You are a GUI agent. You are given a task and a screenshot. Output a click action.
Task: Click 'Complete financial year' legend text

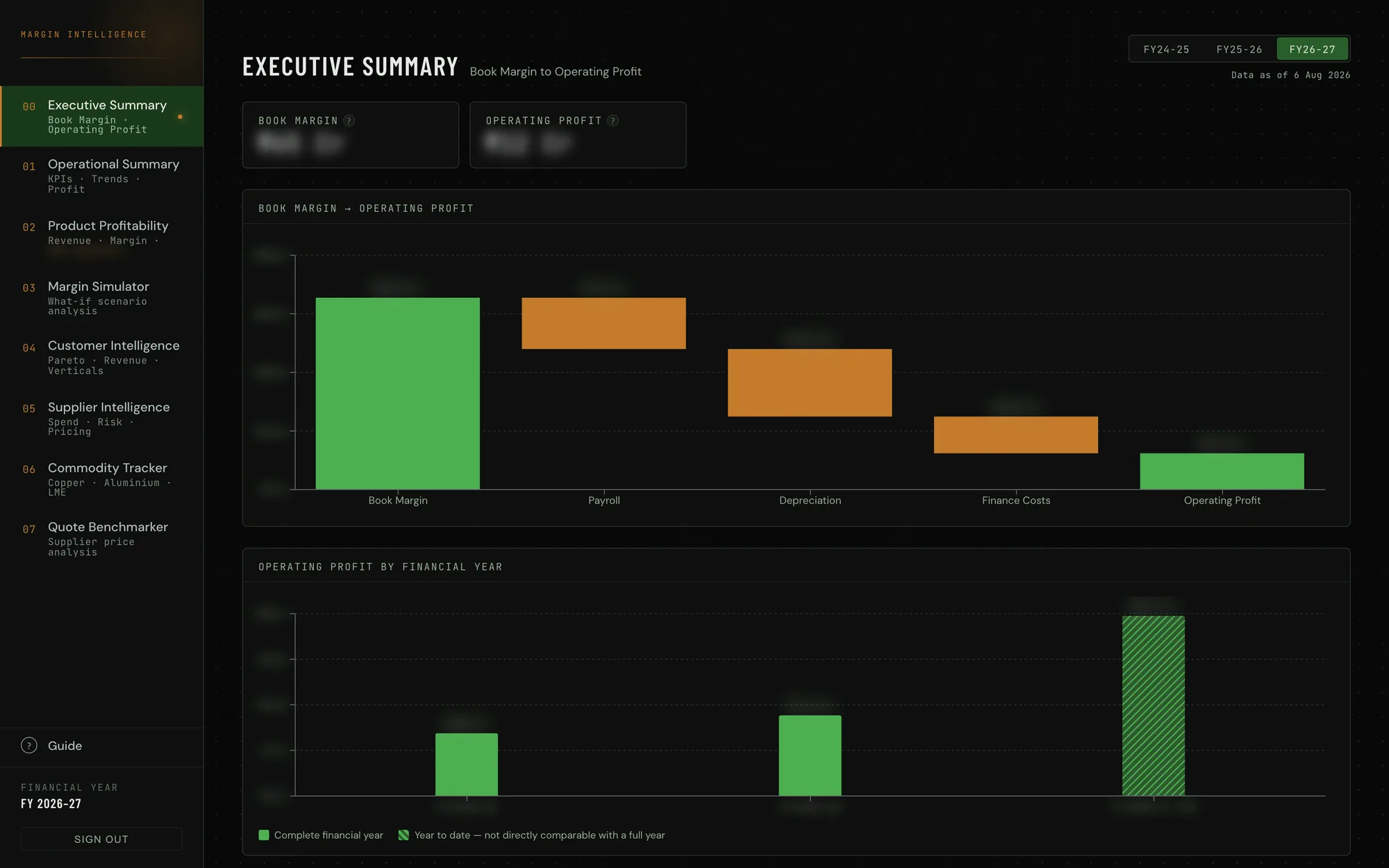tap(328, 835)
